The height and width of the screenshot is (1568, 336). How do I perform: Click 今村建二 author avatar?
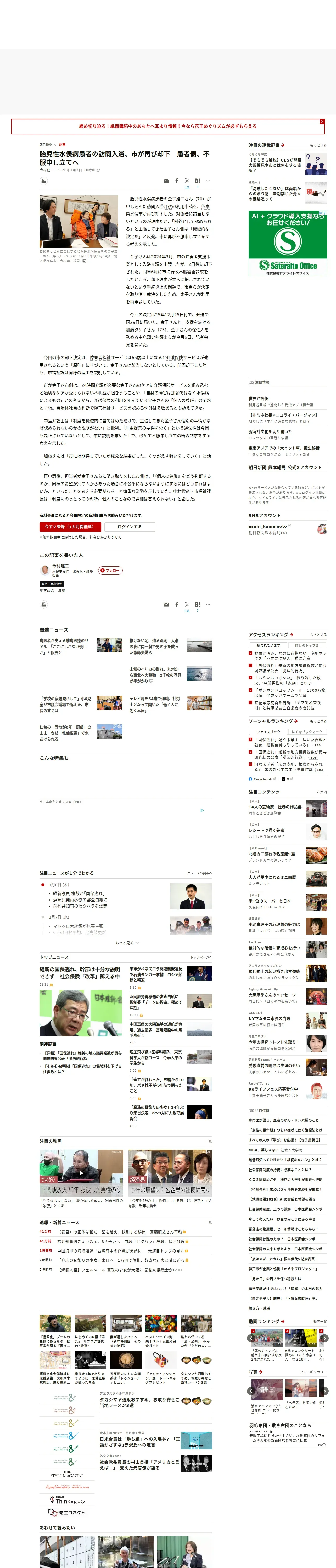[x=44, y=570]
